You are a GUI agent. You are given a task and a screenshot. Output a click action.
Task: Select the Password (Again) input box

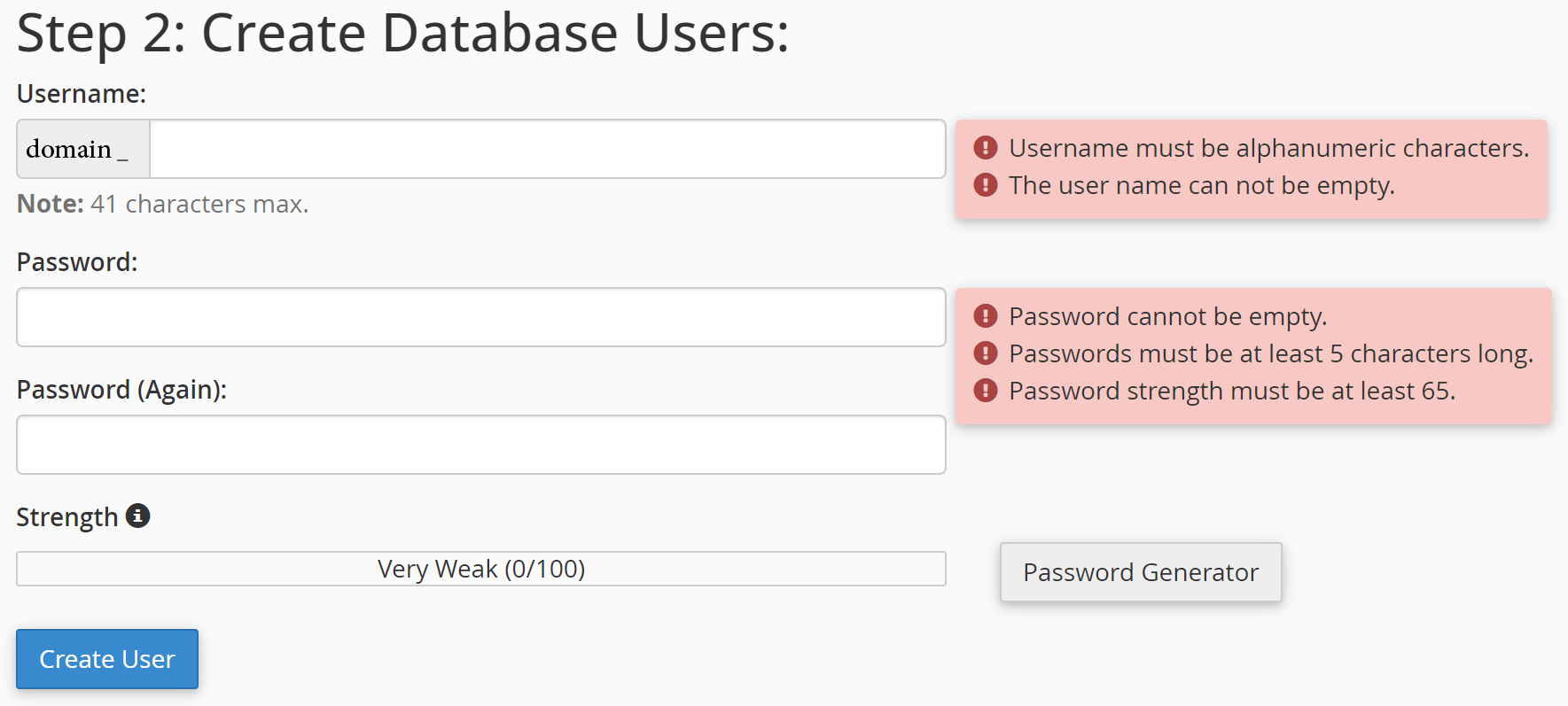click(480, 445)
